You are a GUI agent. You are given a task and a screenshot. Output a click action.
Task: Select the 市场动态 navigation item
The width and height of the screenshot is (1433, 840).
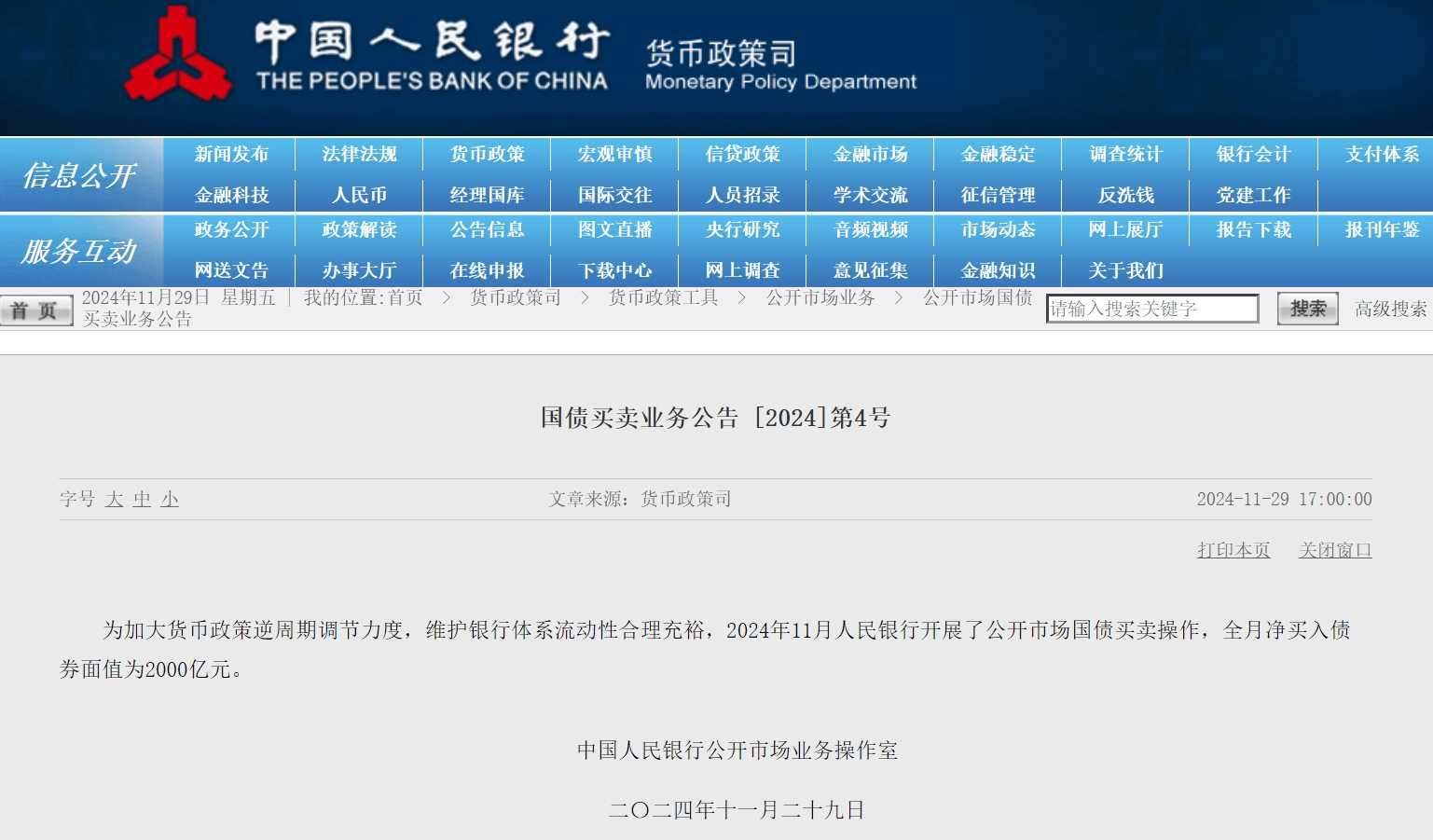[998, 230]
